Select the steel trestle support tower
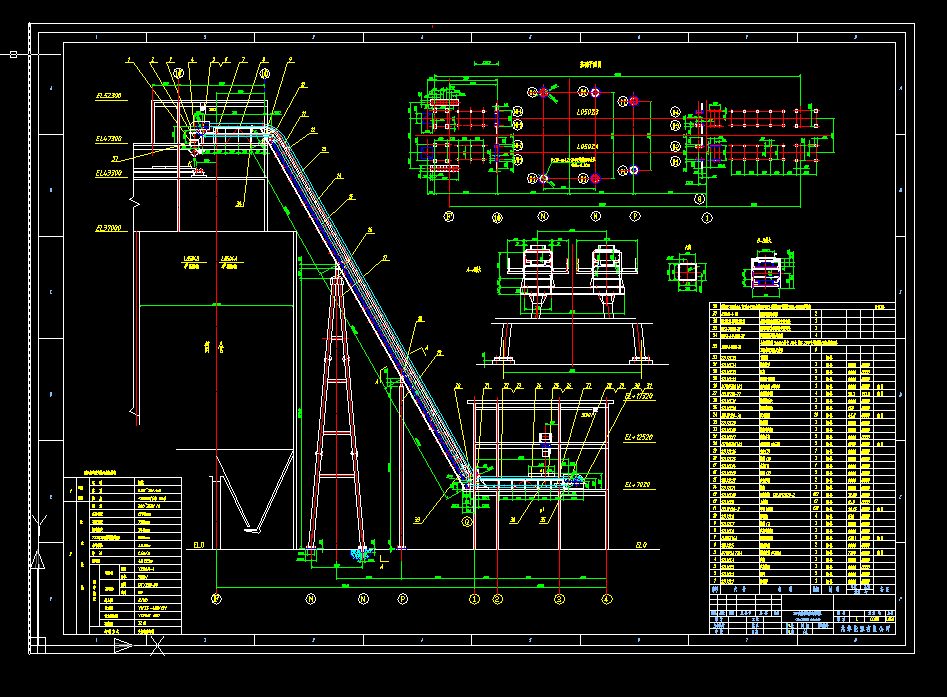Screen dimensions: 947x697 [337, 410]
